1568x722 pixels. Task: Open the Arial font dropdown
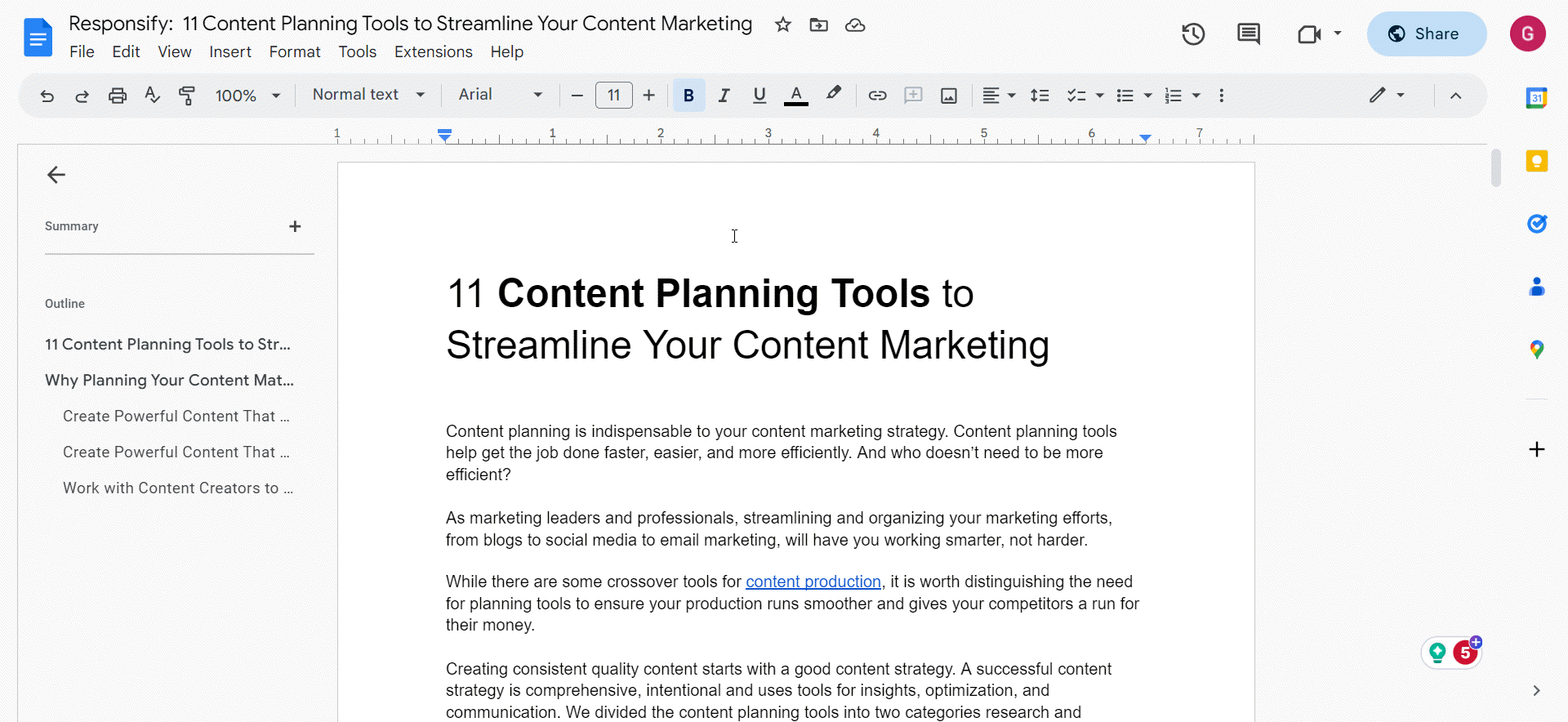point(500,95)
